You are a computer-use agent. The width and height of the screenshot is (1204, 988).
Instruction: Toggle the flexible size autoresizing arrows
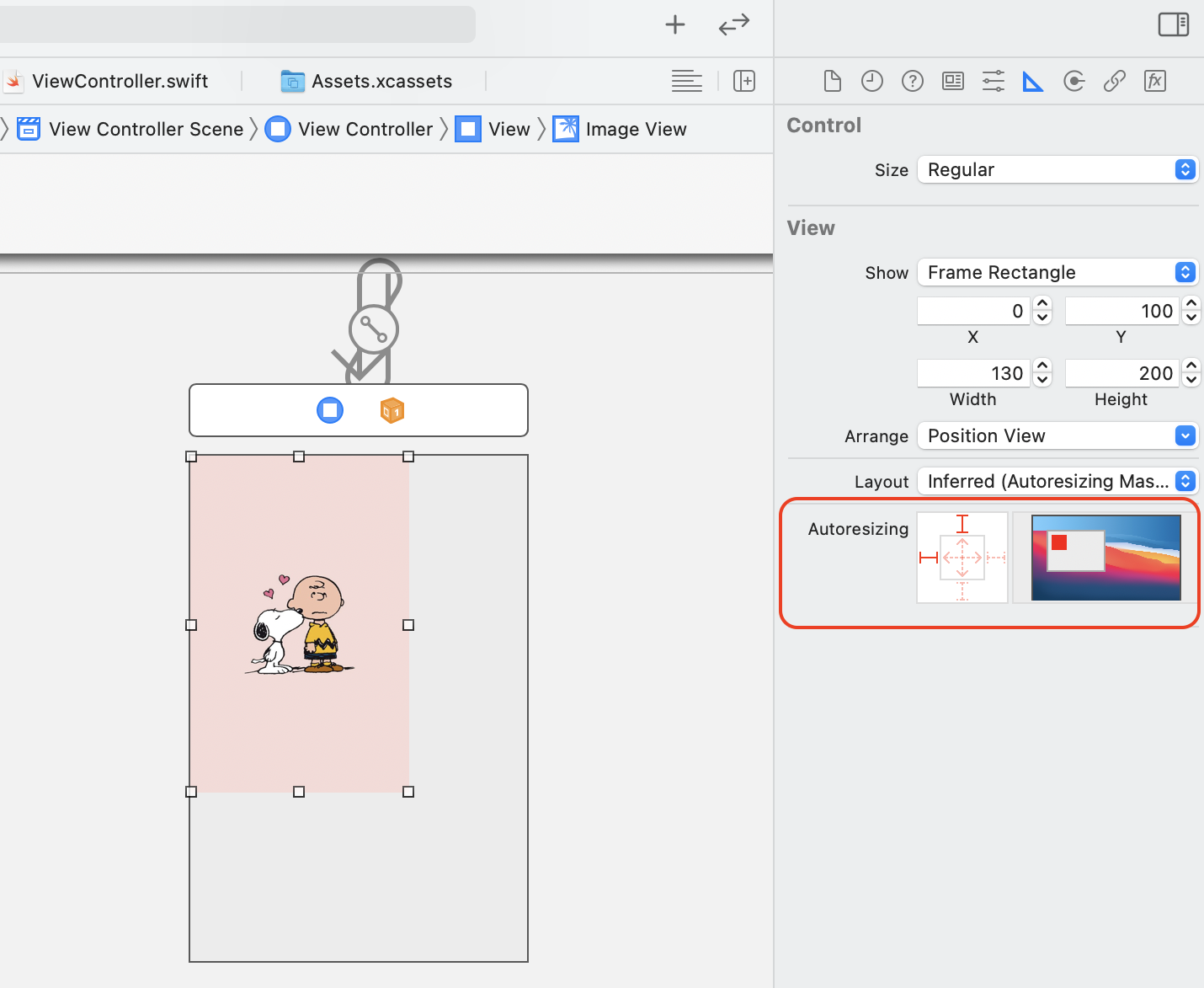click(x=962, y=558)
